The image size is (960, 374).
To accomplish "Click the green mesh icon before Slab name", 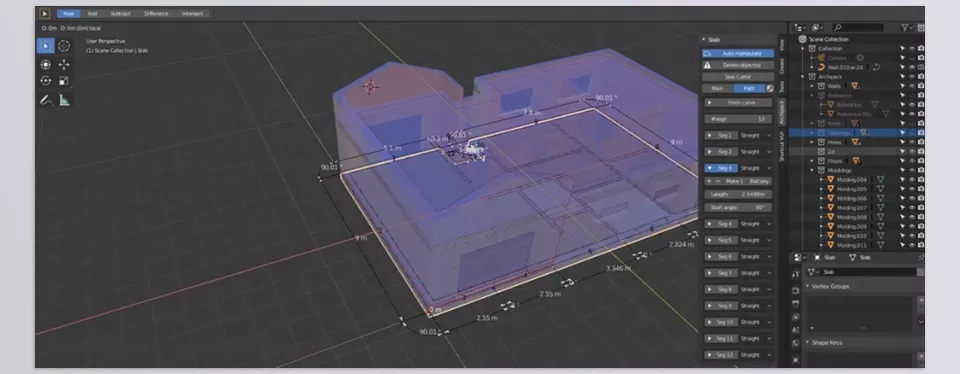I will tap(812, 272).
